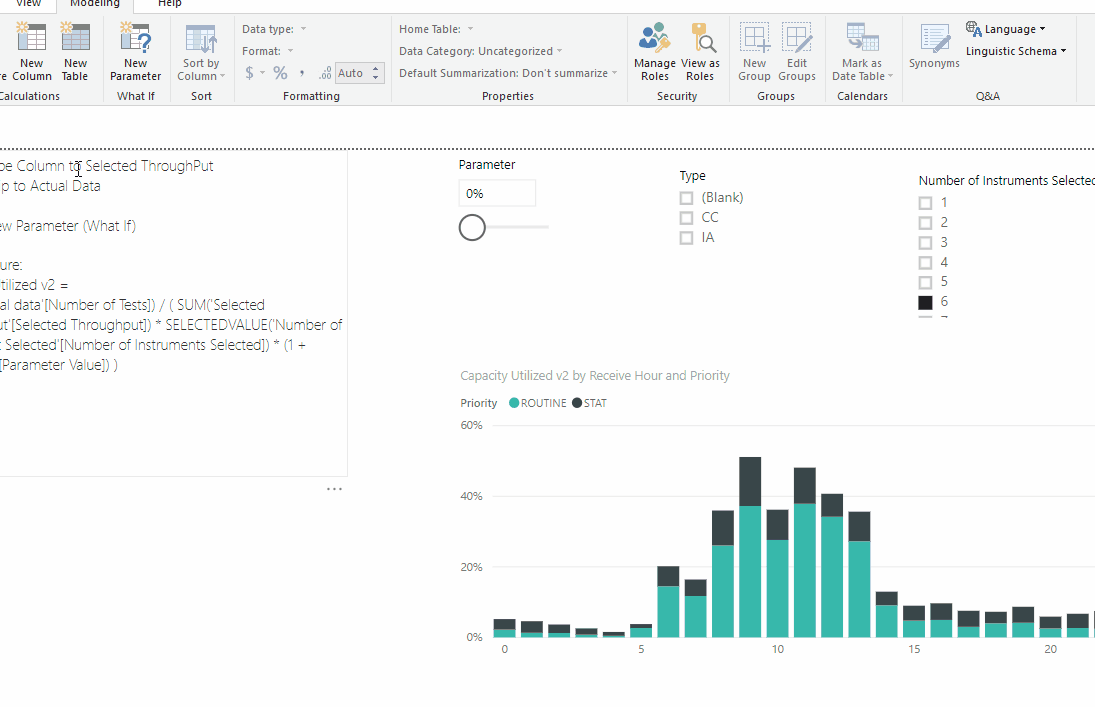Uncheck instrument number 6

(926, 301)
